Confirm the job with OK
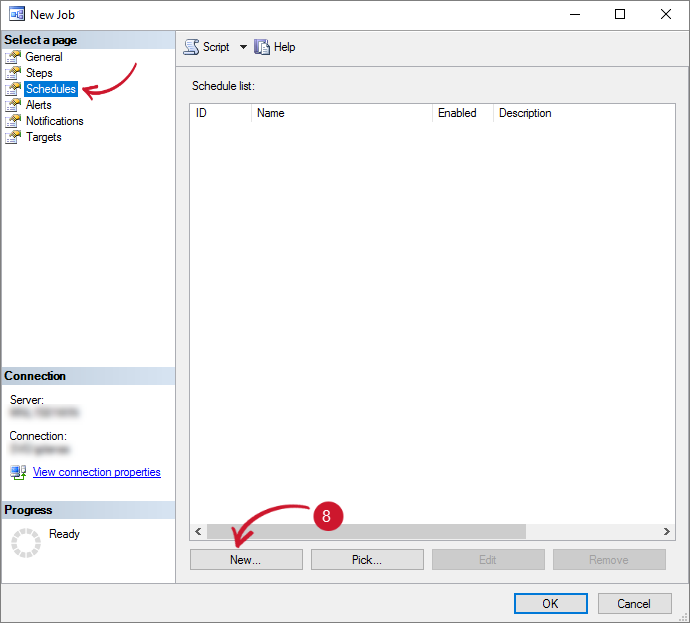Image resolution: width=690 pixels, height=623 pixels. pos(550,603)
